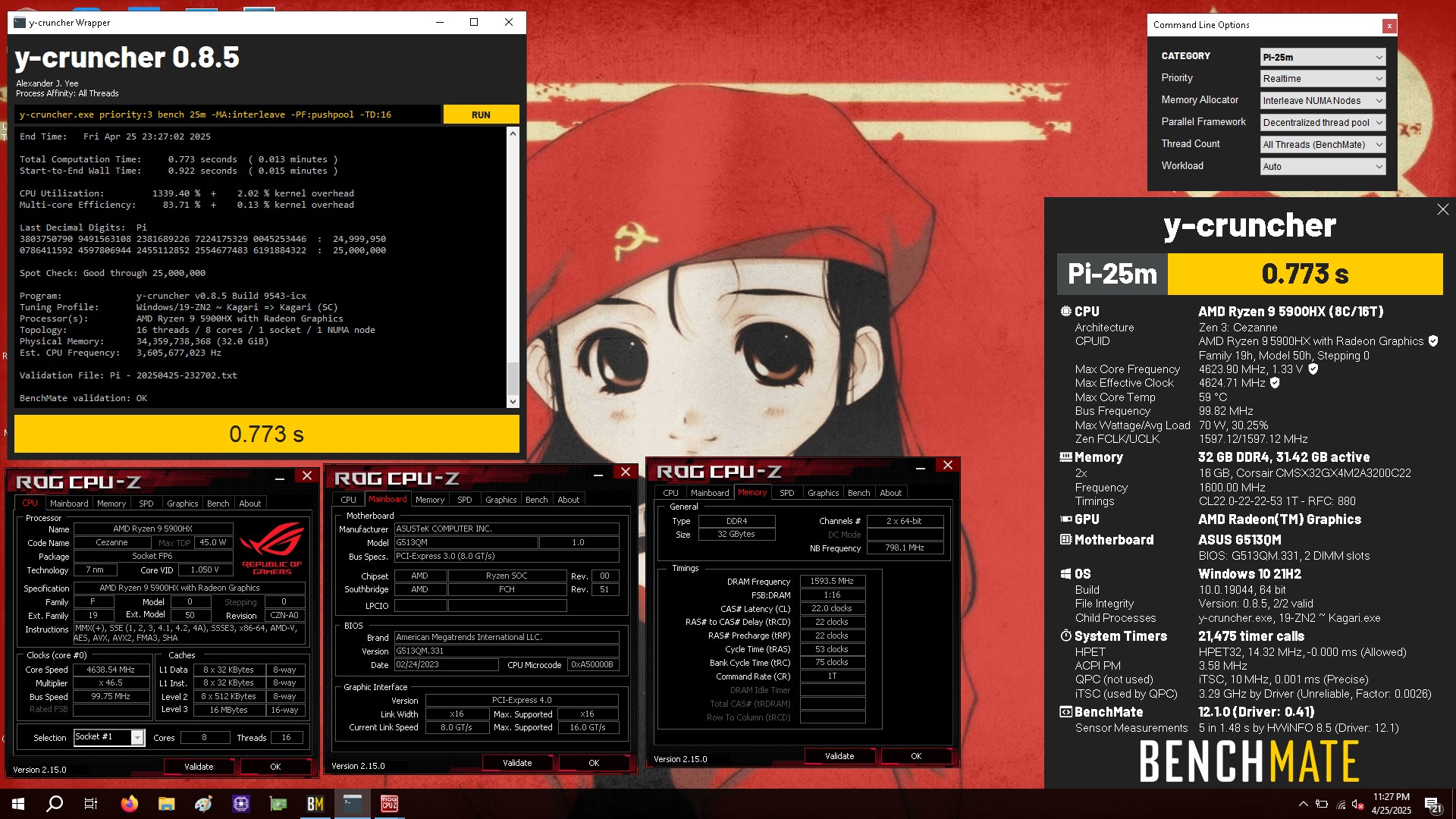This screenshot has width=1456, height=819.
Task: Open SPD tab in right CPU-Z window
Action: point(787,493)
